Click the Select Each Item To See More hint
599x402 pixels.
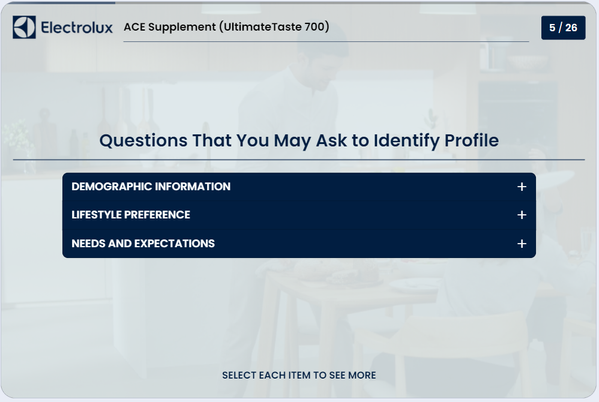[x=299, y=375]
